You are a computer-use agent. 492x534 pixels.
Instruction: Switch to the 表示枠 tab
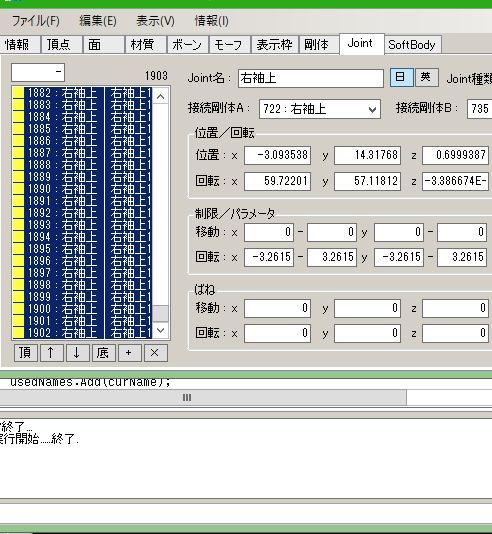[274, 44]
